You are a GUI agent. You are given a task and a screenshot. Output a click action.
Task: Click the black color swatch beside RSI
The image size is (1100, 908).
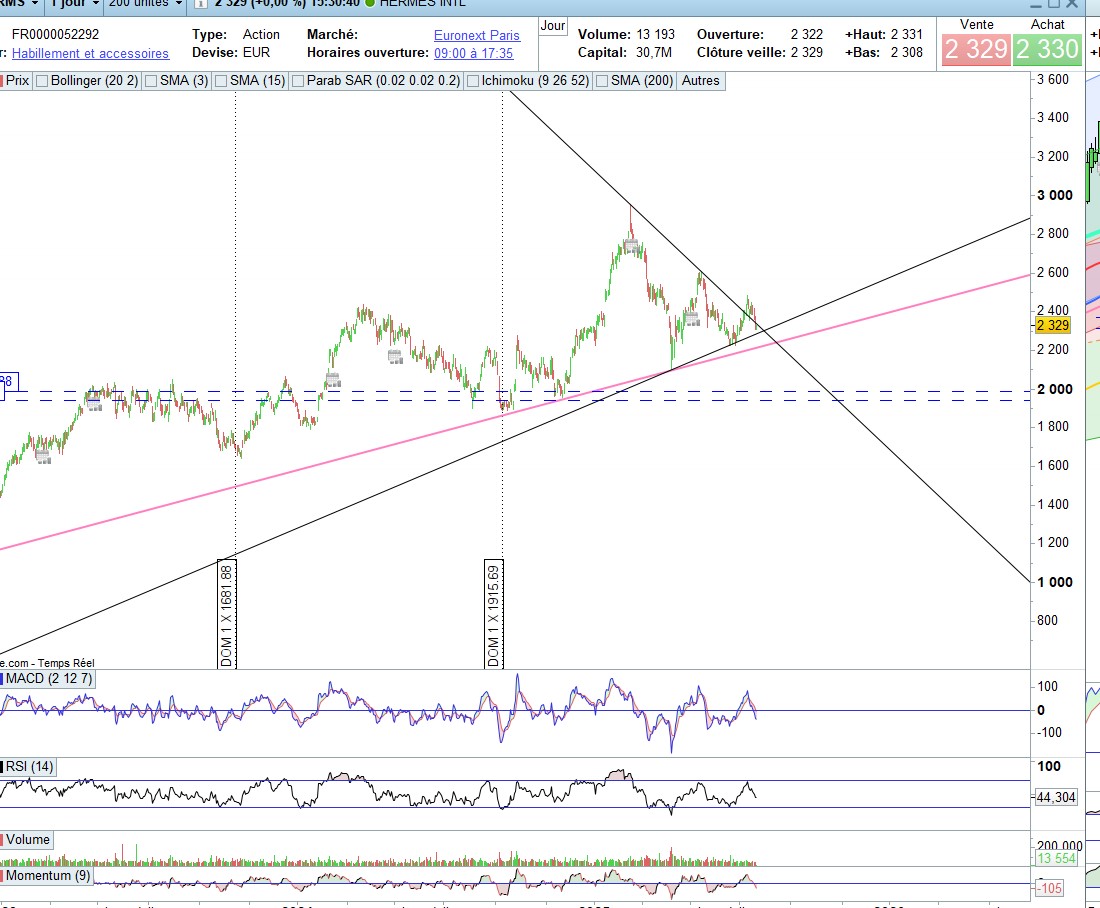(x=2, y=766)
